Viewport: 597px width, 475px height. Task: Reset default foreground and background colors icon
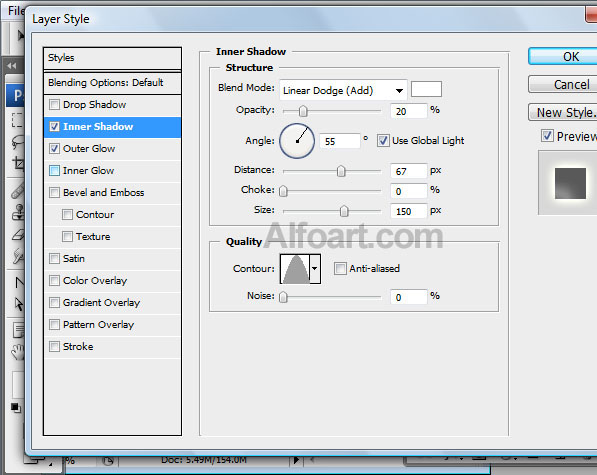(16, 408)
